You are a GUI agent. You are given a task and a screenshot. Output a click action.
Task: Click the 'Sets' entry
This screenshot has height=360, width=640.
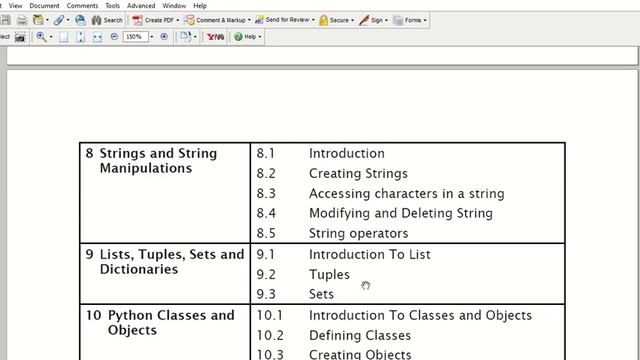pos(321,294)
